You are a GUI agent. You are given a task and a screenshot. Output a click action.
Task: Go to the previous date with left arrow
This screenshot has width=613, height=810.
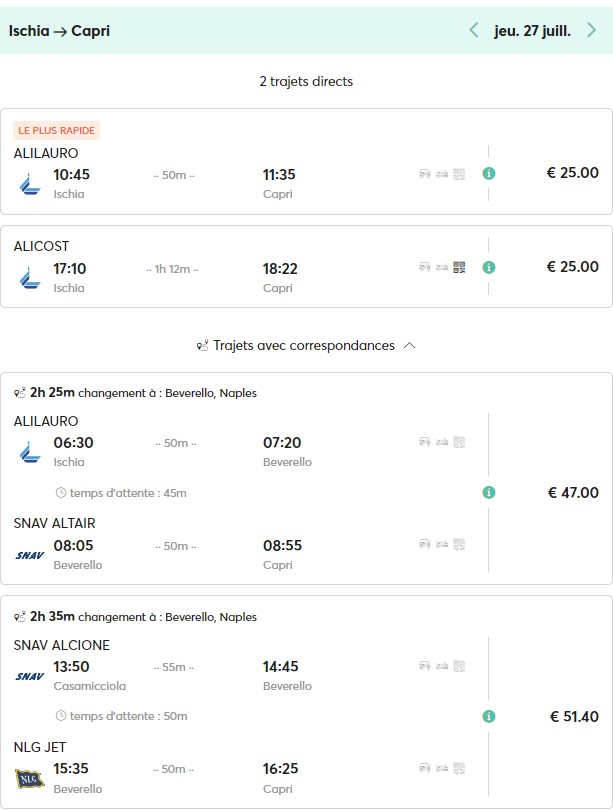tap(474, 30)
